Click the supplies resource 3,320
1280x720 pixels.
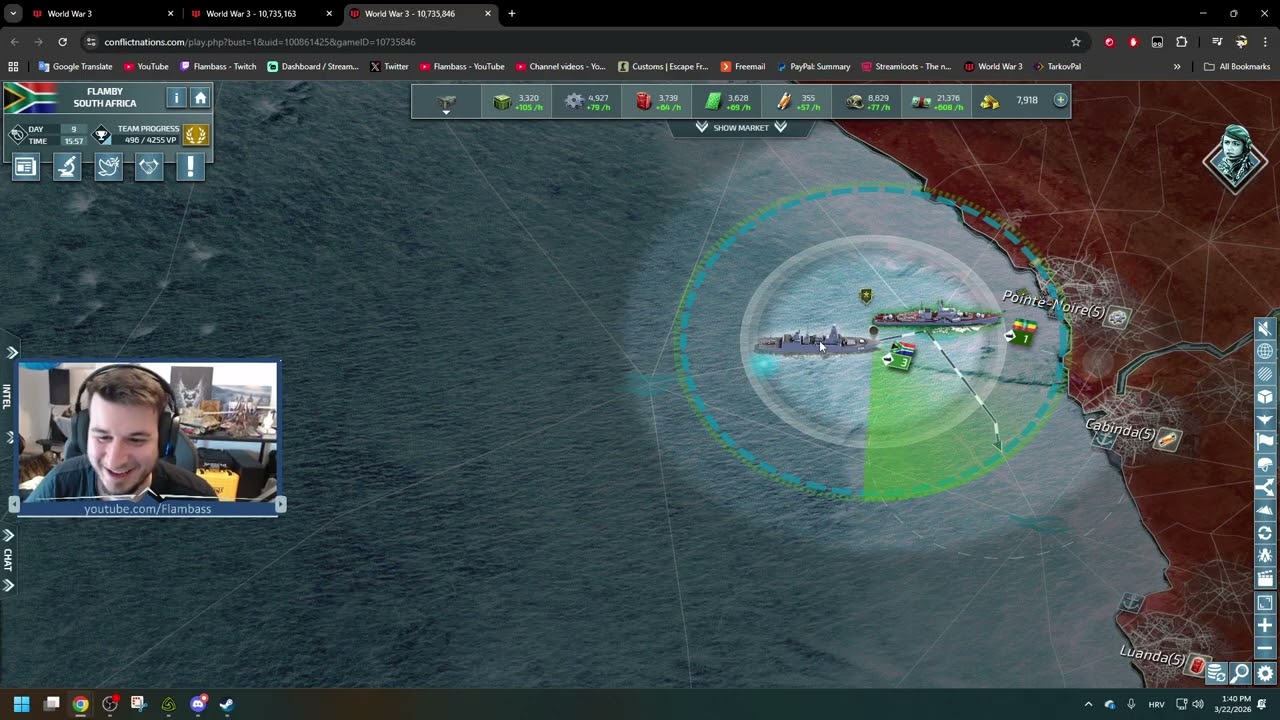(x=517, y=102)
